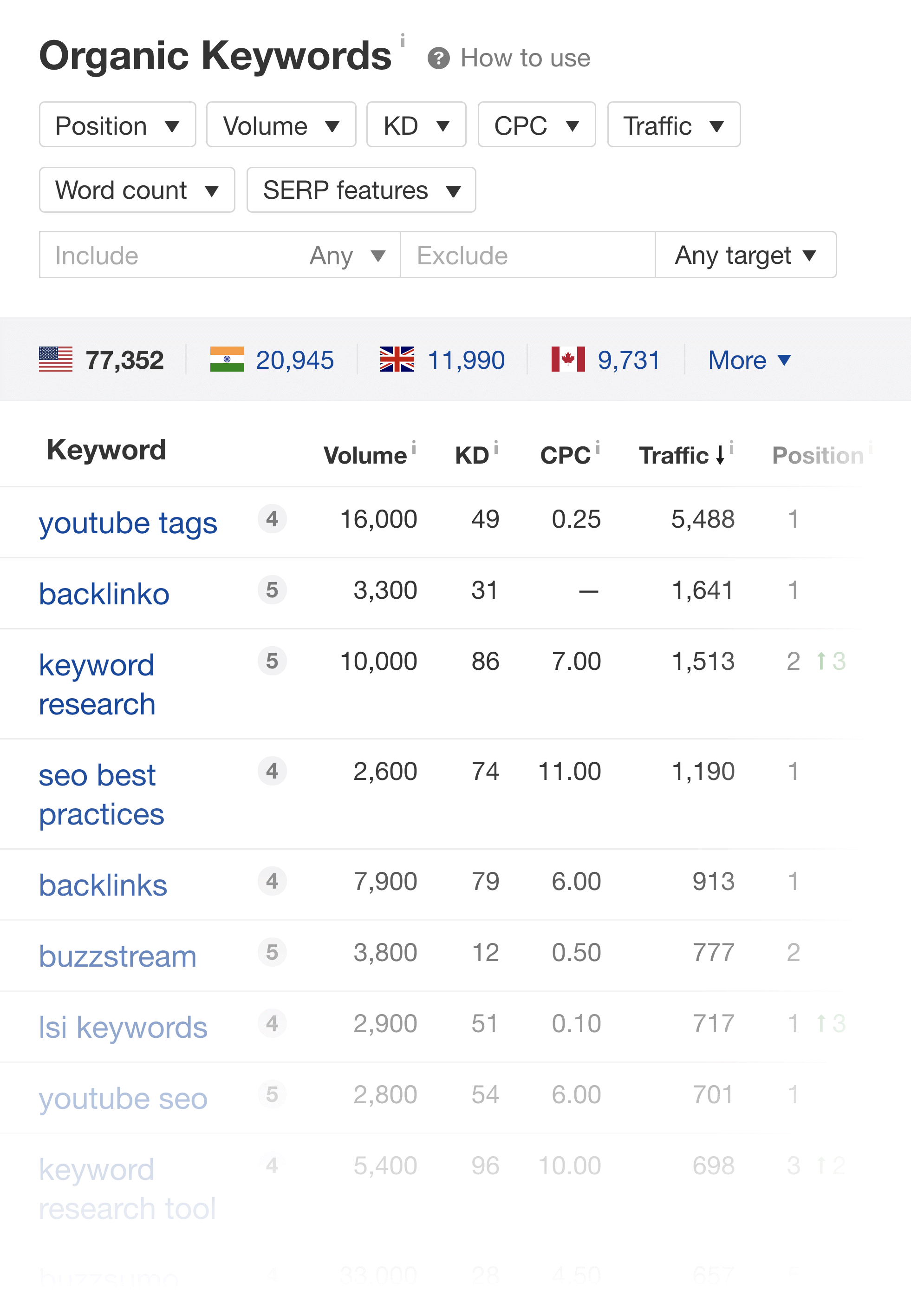Viewport: 911px width, 1316px height.
Task: Click info icon next to Organic Keywords title
Action: (403, 40)
